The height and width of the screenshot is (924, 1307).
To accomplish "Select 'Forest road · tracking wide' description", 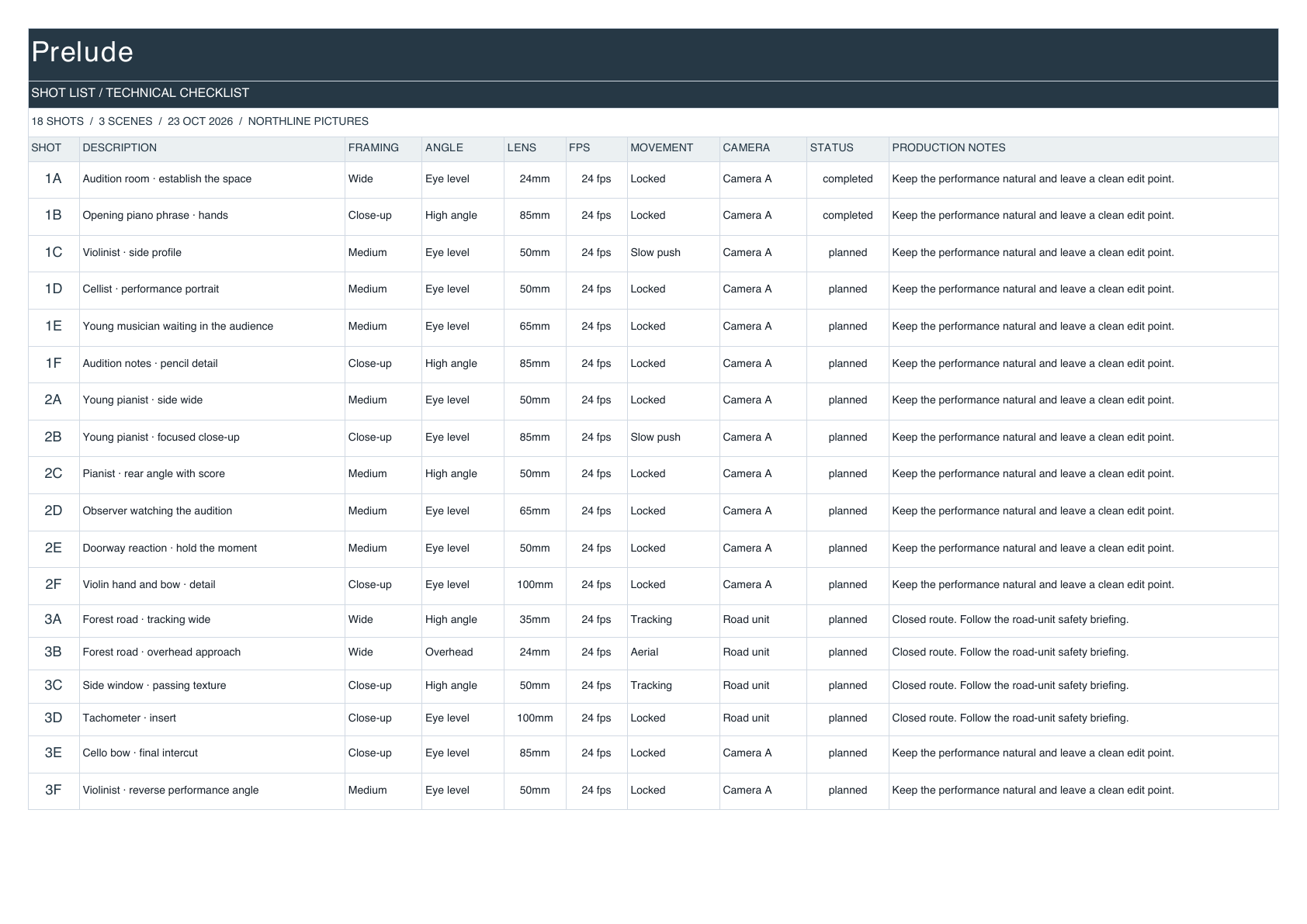I will [146, 620].
